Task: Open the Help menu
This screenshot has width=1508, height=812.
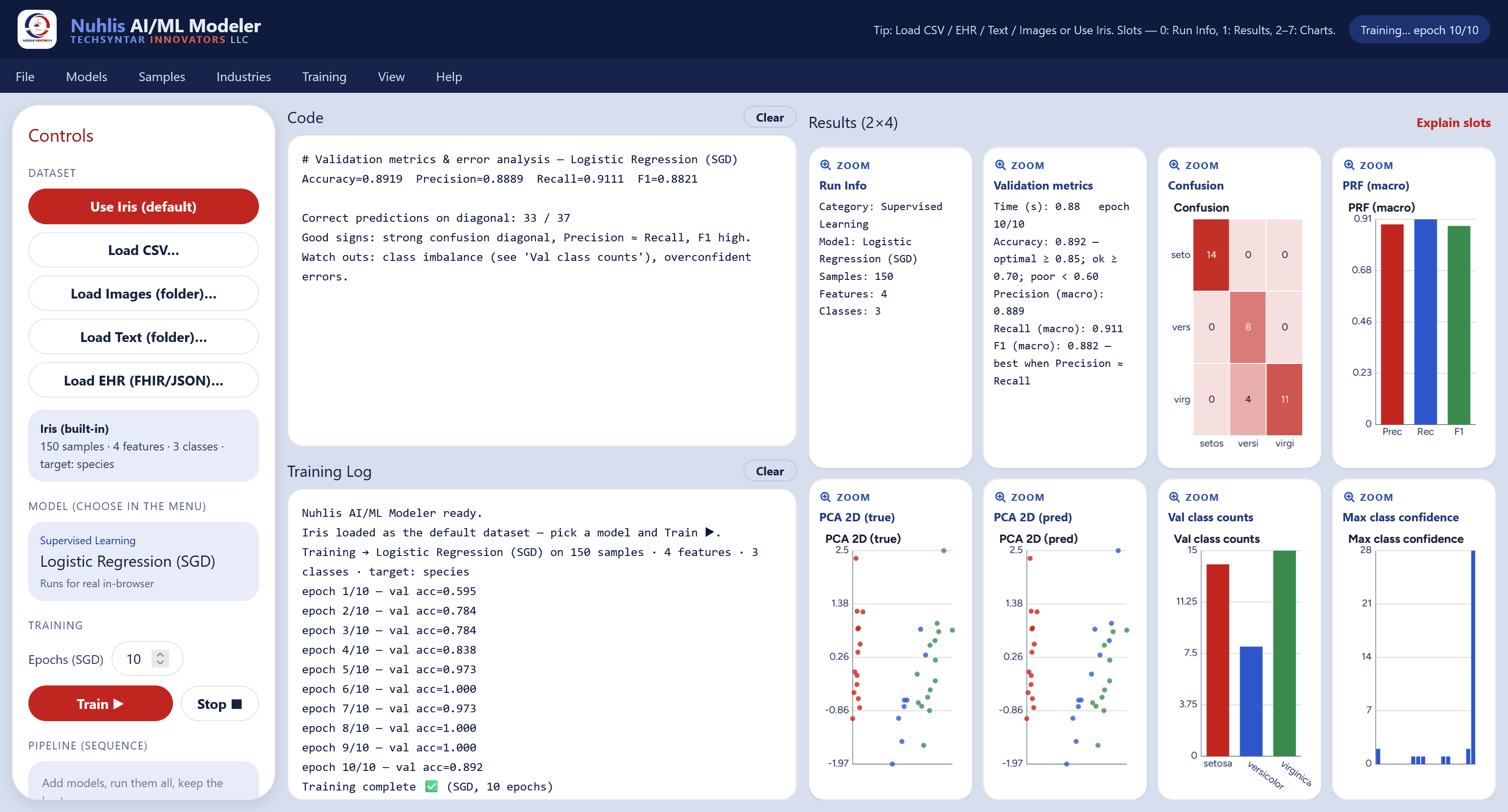Action: 449,77
